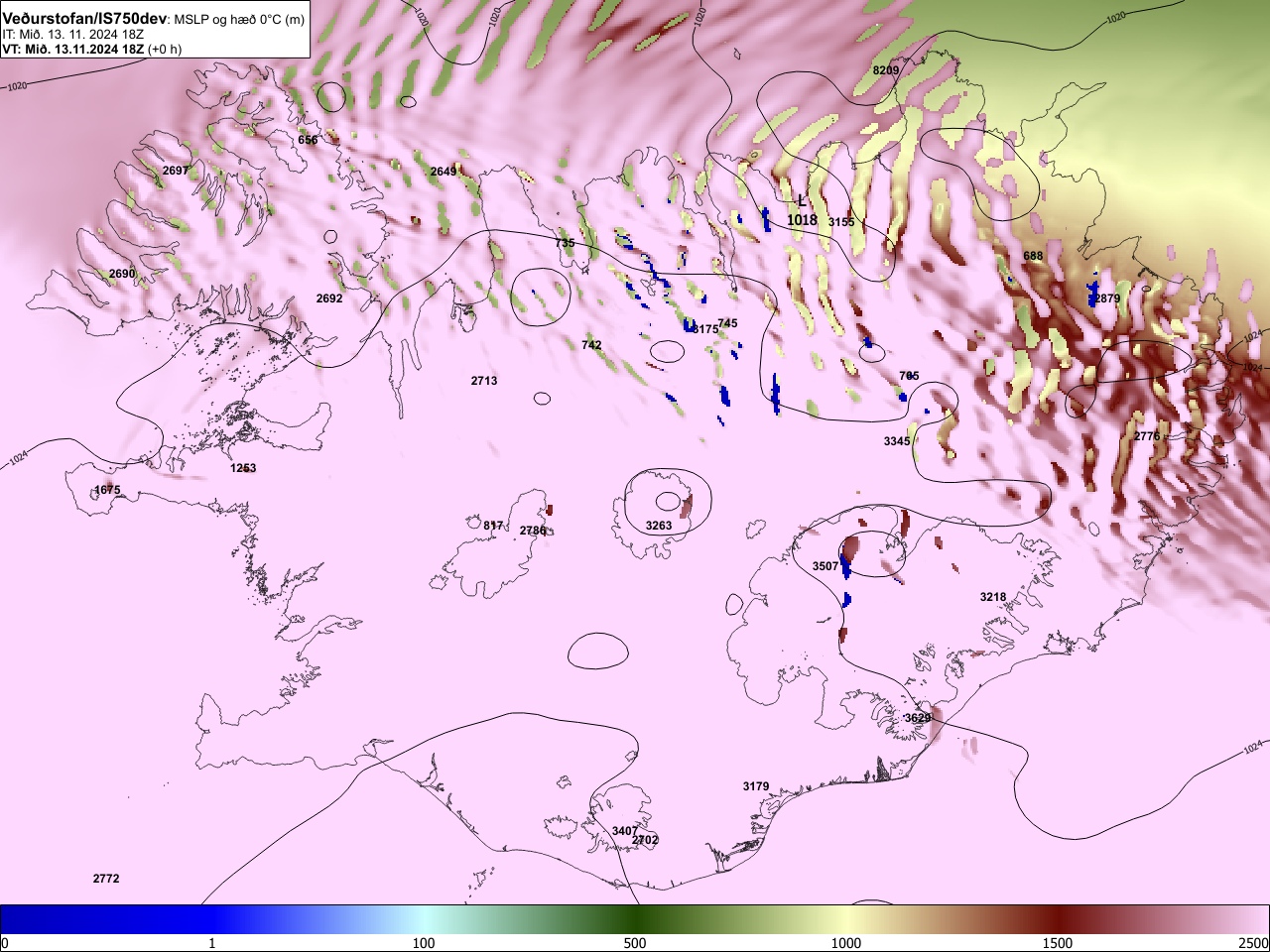
Task: Click the 3218 height label
Action: (993, 597)
